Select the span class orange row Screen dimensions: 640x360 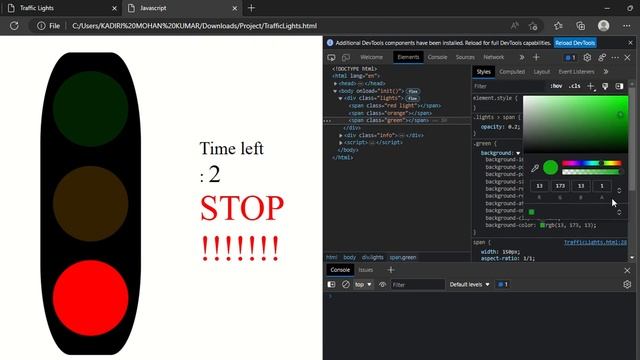click(390, 113)
